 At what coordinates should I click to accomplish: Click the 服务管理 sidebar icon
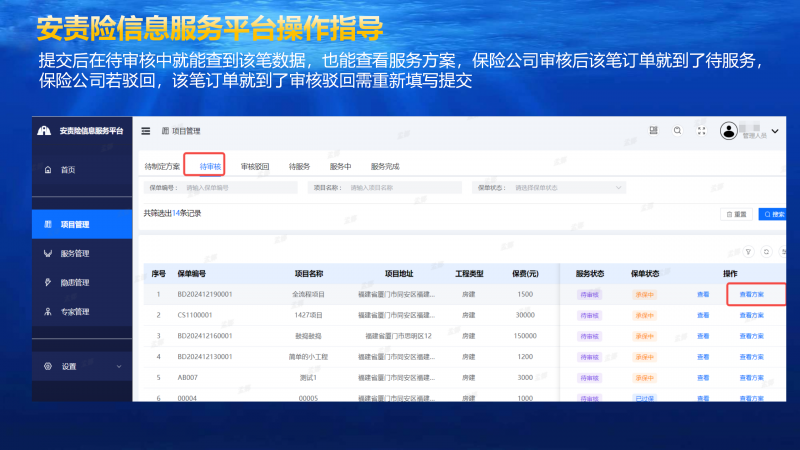(48, 254)
